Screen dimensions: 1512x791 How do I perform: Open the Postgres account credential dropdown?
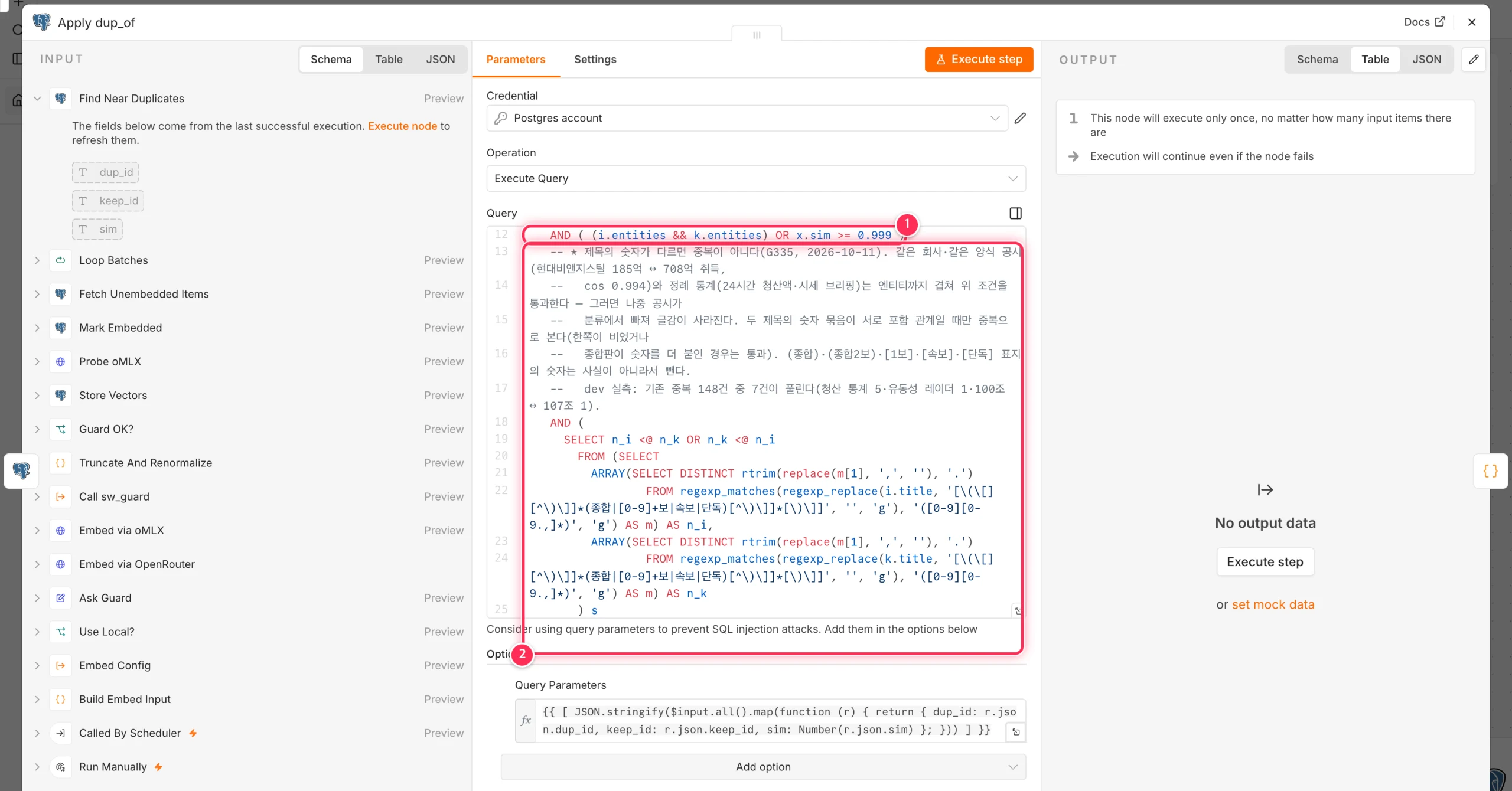(x=747, y=118)
